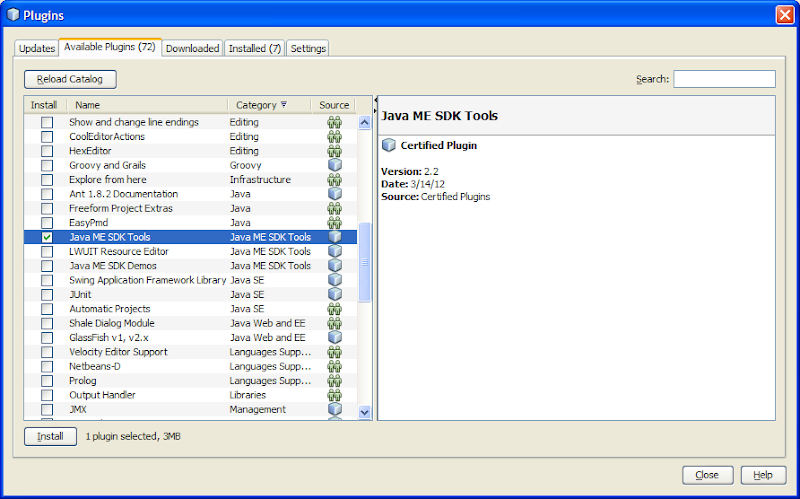Screen dimensions: 800x499
Task: Click the Source column header
Action: (334, 105)
